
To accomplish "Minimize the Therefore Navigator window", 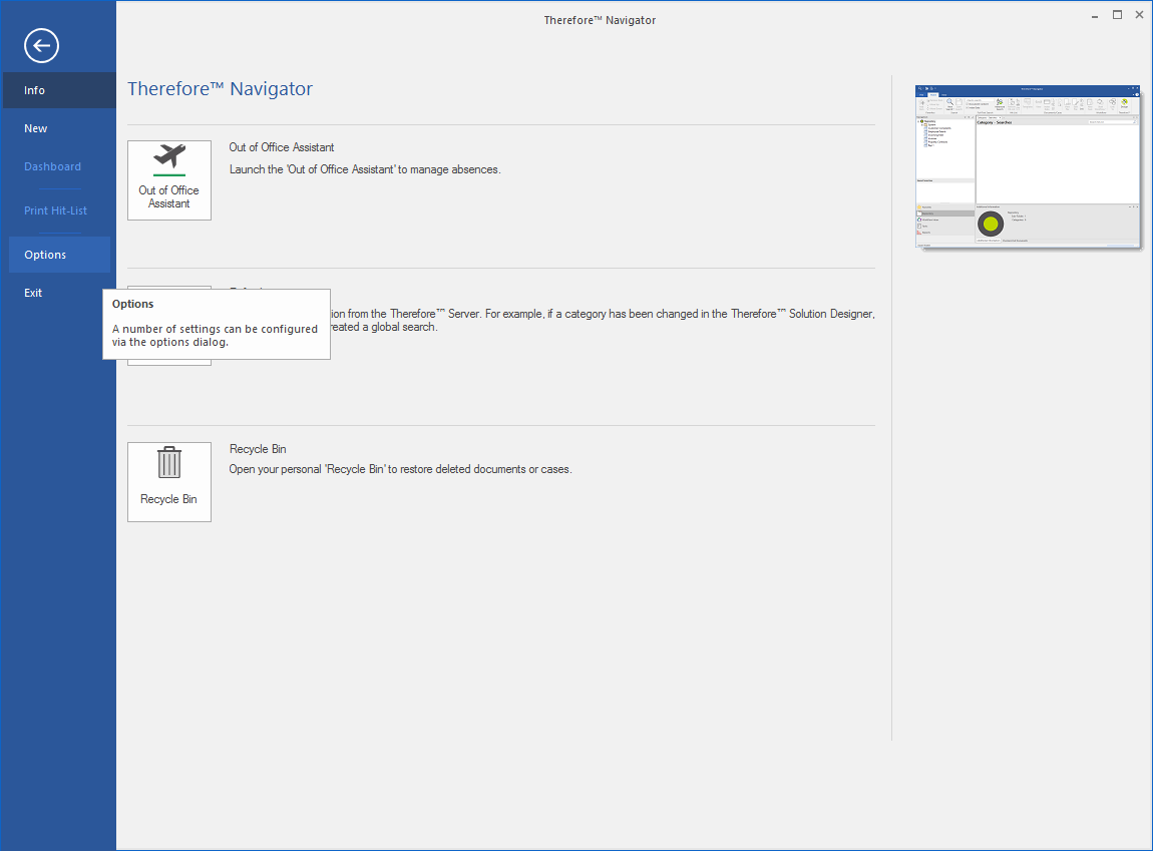I will (1095, 15).
